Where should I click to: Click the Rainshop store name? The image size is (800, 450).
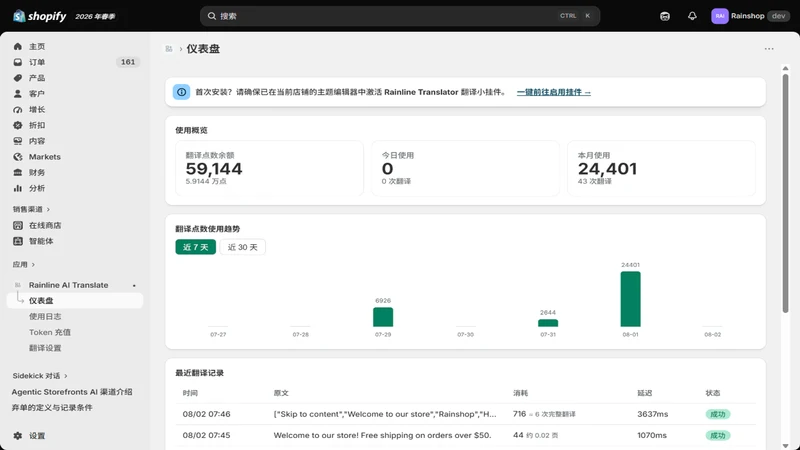click(747, 16)
